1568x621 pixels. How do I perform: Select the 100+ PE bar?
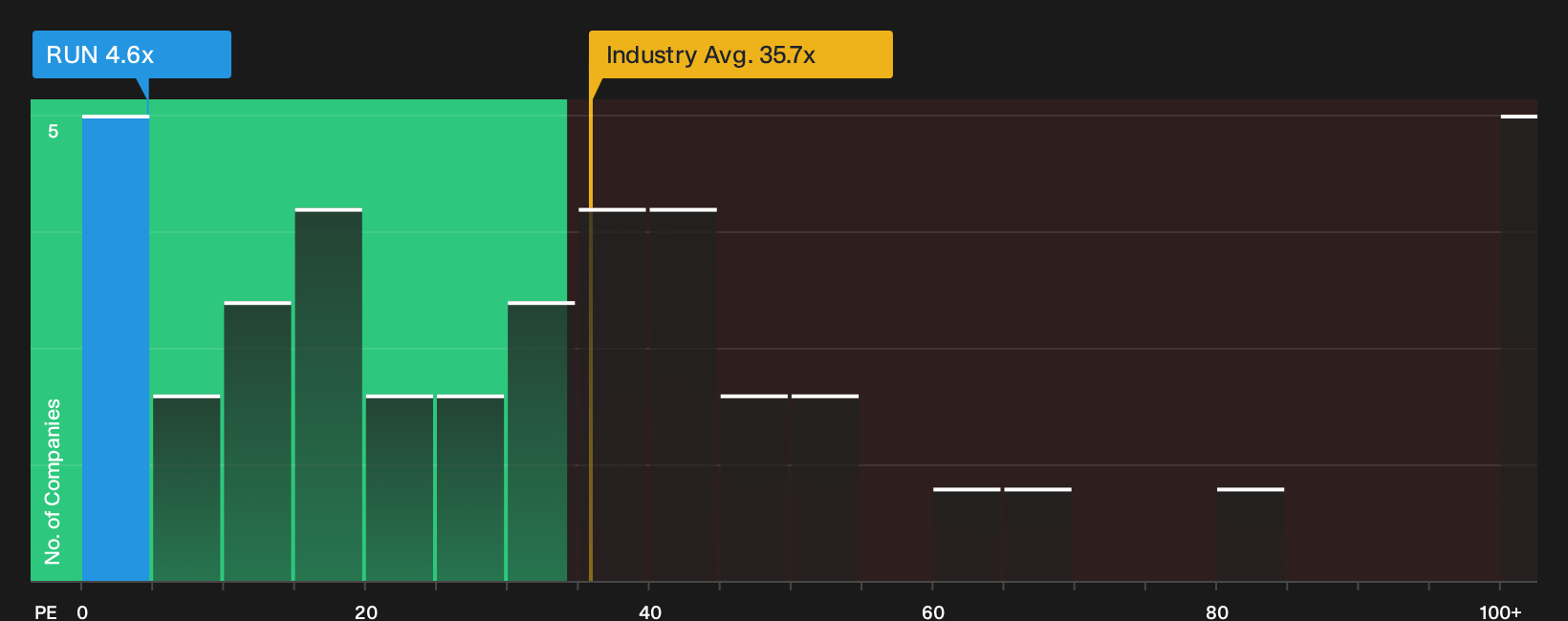[x=1519, y=349]
